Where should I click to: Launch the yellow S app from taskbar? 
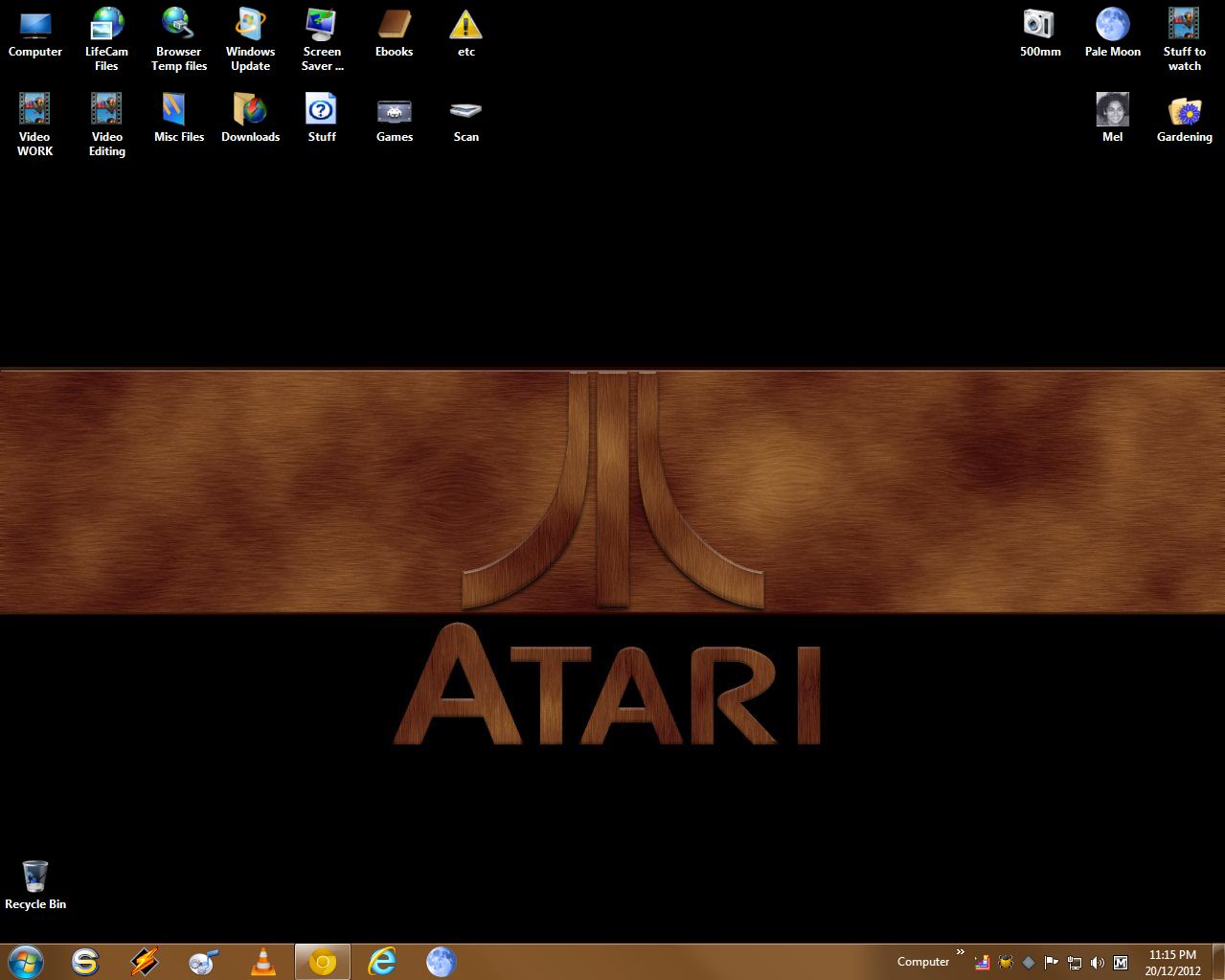[x=85, y=962]
